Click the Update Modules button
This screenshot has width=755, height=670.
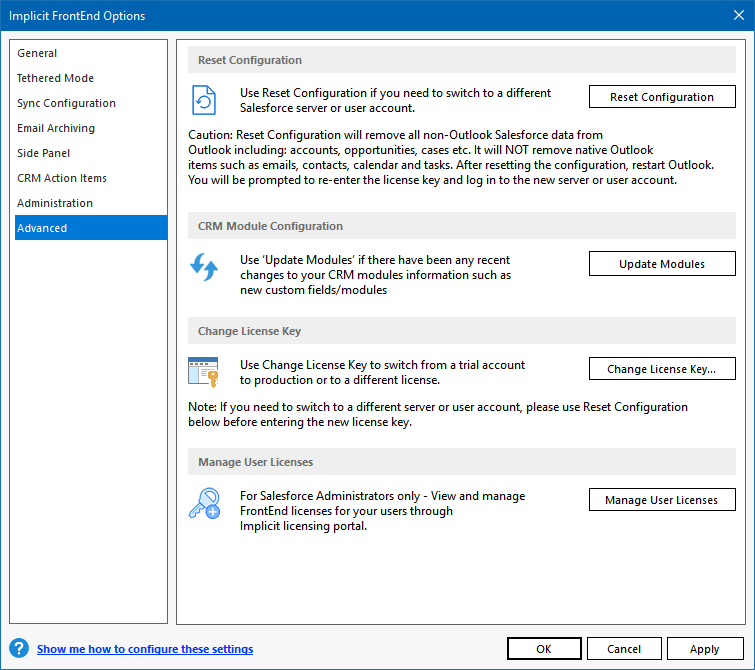662,264
